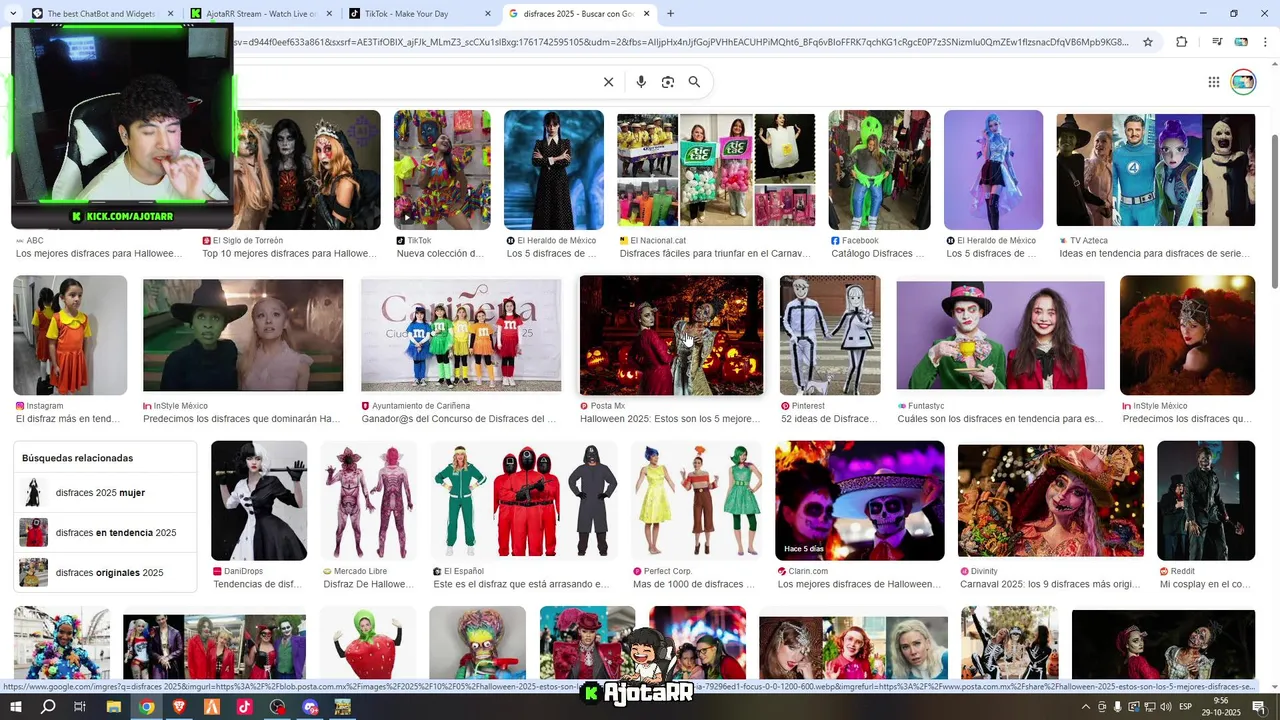1280x720 pixels.
Task: Open the Pinterest skeleton costumes image
Action: (x=830, y=335)
